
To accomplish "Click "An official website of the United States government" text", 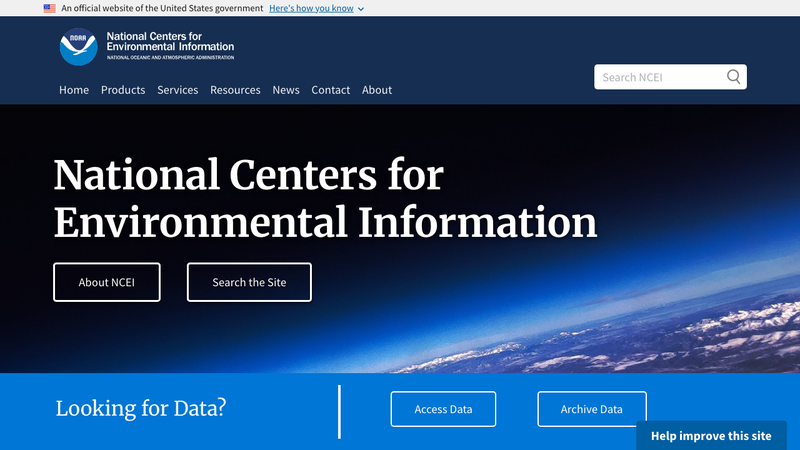I will tap(162, 8).
